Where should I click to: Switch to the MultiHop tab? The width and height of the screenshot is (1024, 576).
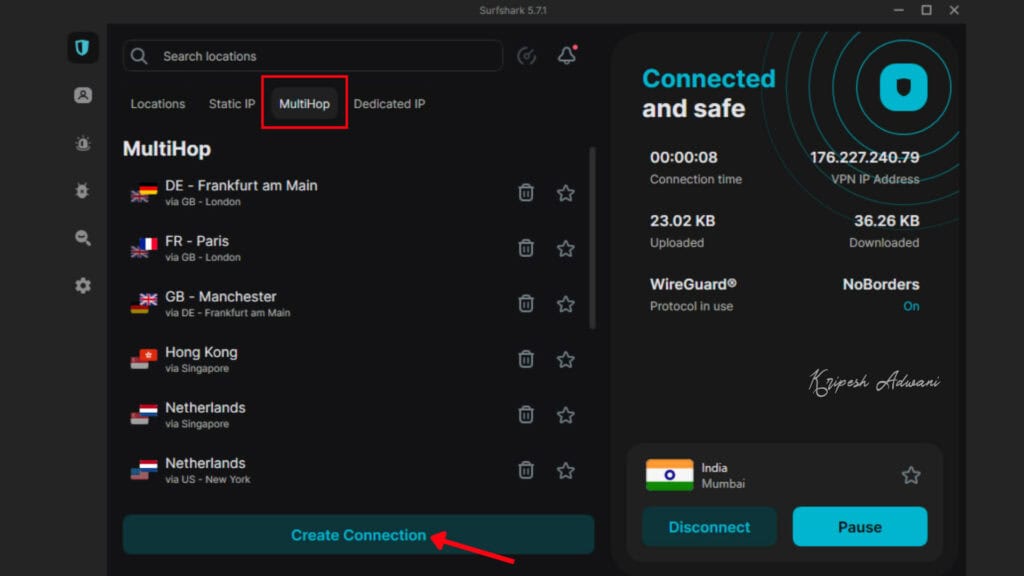(303, 104)
